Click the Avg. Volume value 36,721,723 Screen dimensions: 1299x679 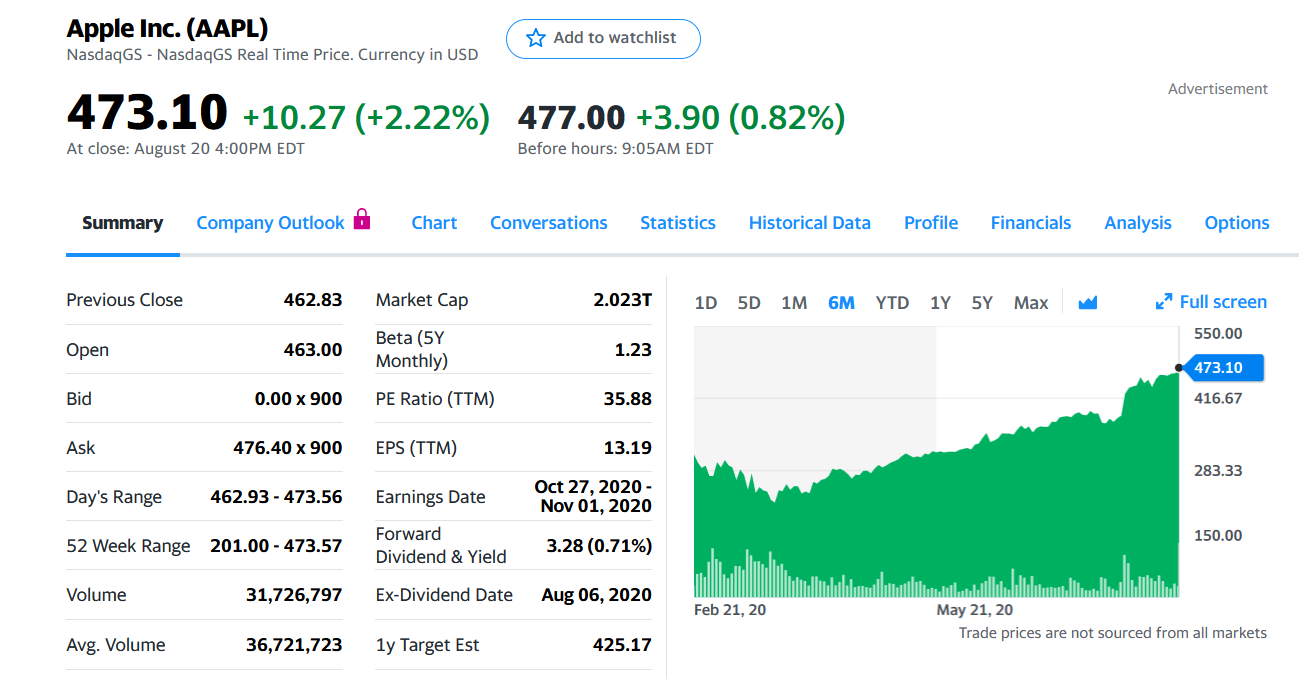click(x=294, y=645)
